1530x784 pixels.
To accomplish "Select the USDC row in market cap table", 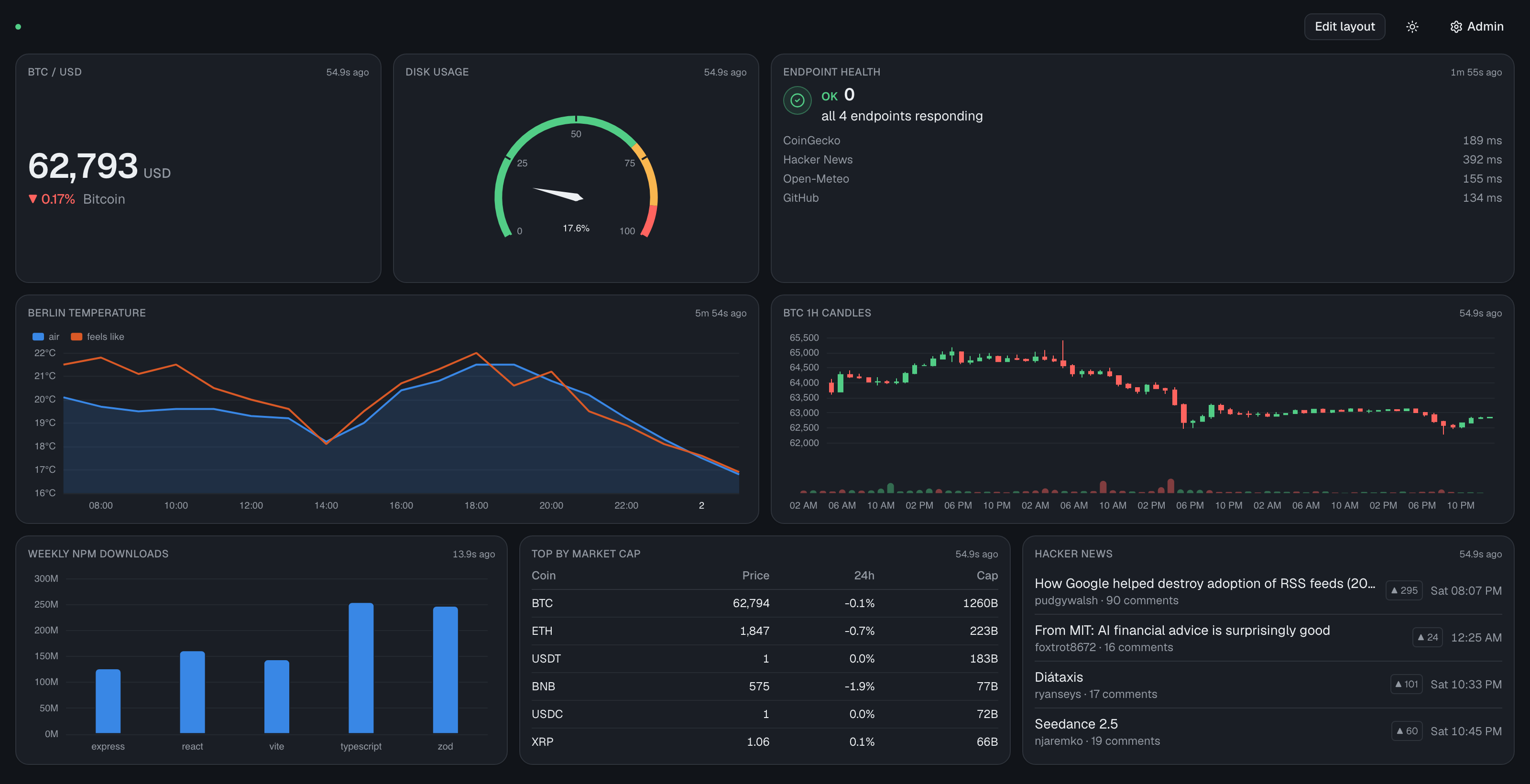I will tap(765, 714).
